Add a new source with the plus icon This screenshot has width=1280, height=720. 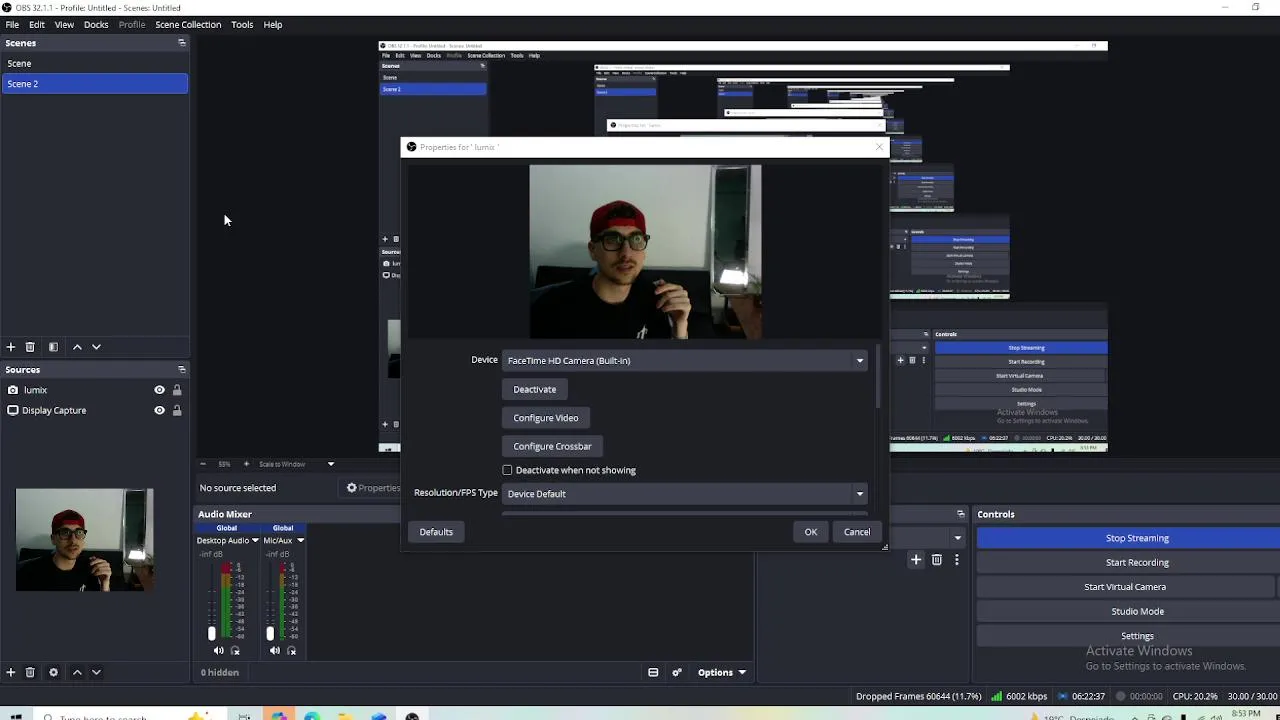[x=11, y=673]
